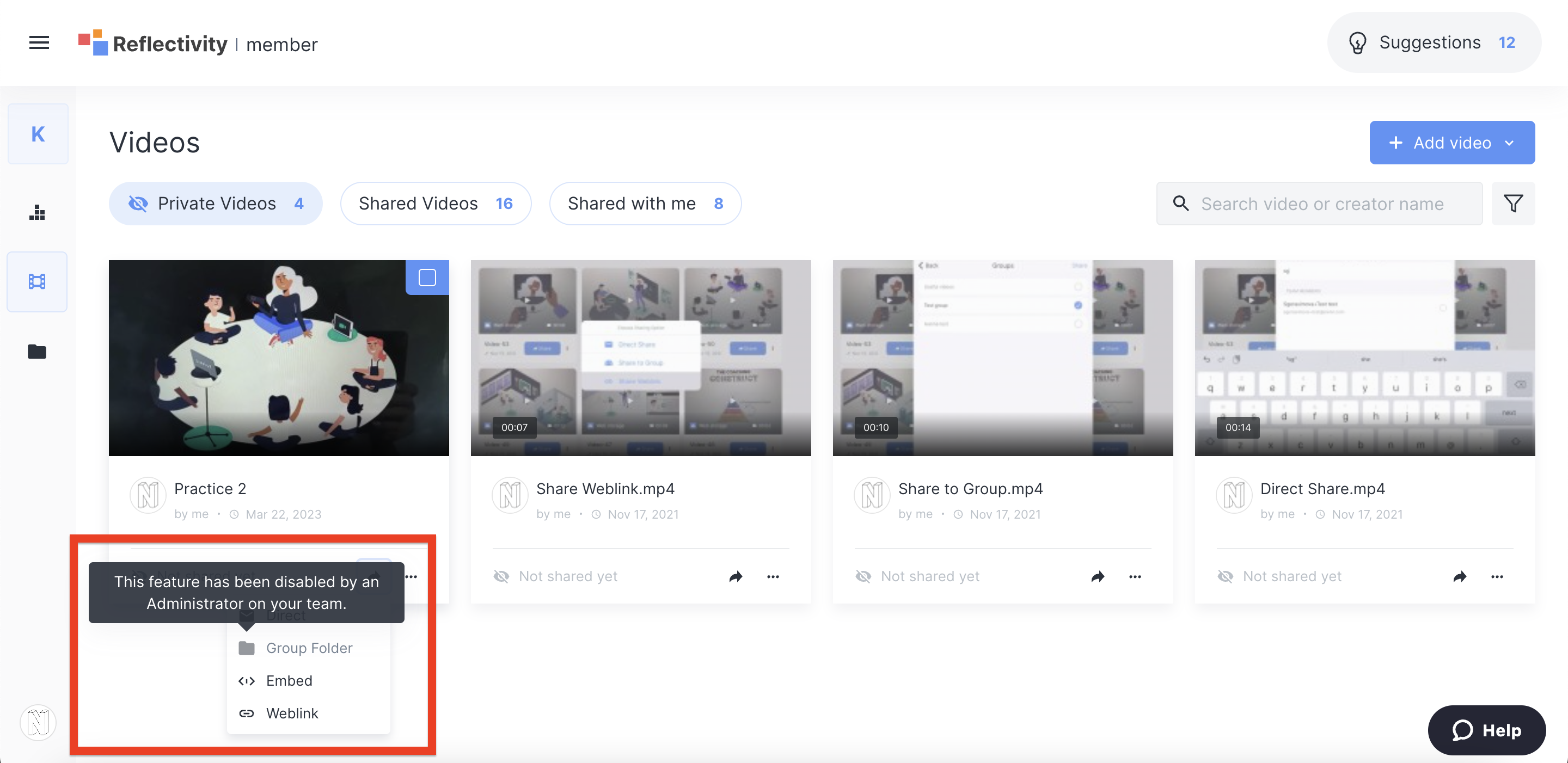The height and width of the screenshot is (763, 1568).
Task: Open the Suggestions lightbulb panel
Action: (x=1434, y=42)
